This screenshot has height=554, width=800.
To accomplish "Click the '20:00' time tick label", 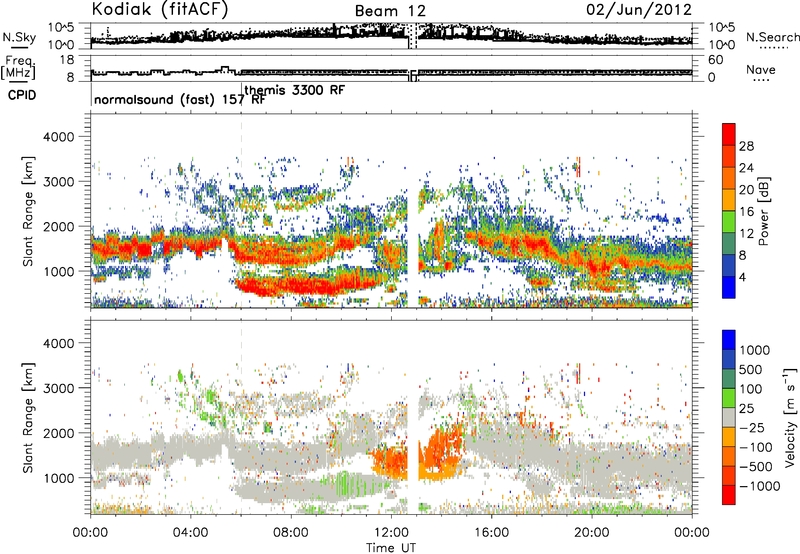I will [x=592, y=533].
